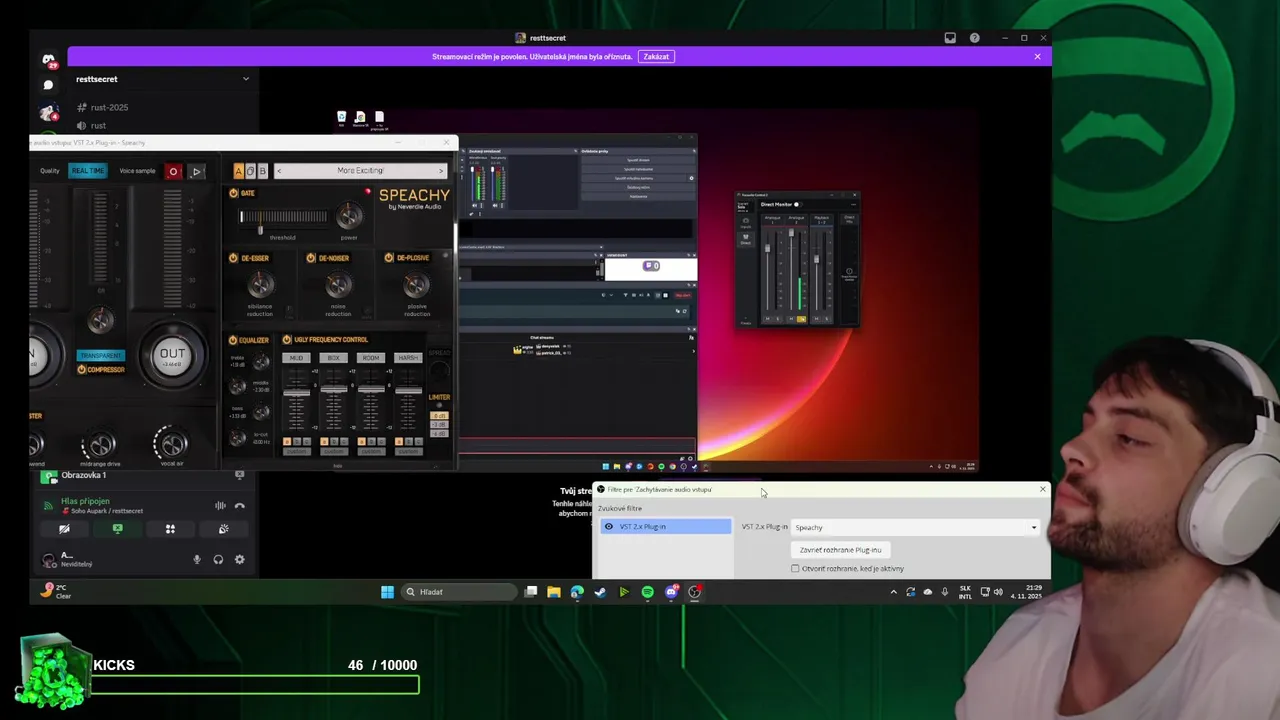Viewport: 1280px width, 720px height.
Task: Open the Discord soundboard icon
Action: coord(223,529)
